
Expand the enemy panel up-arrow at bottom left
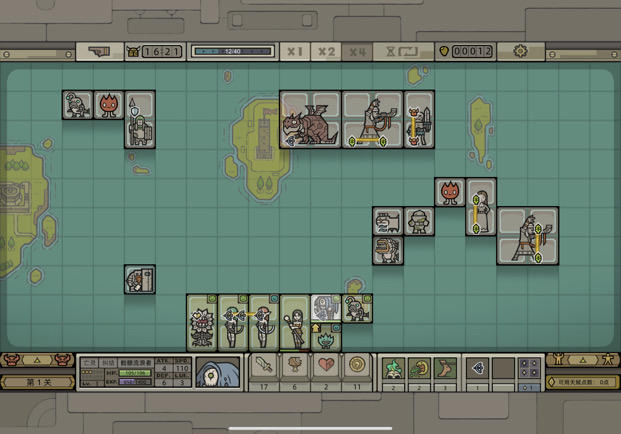[37, 360]
